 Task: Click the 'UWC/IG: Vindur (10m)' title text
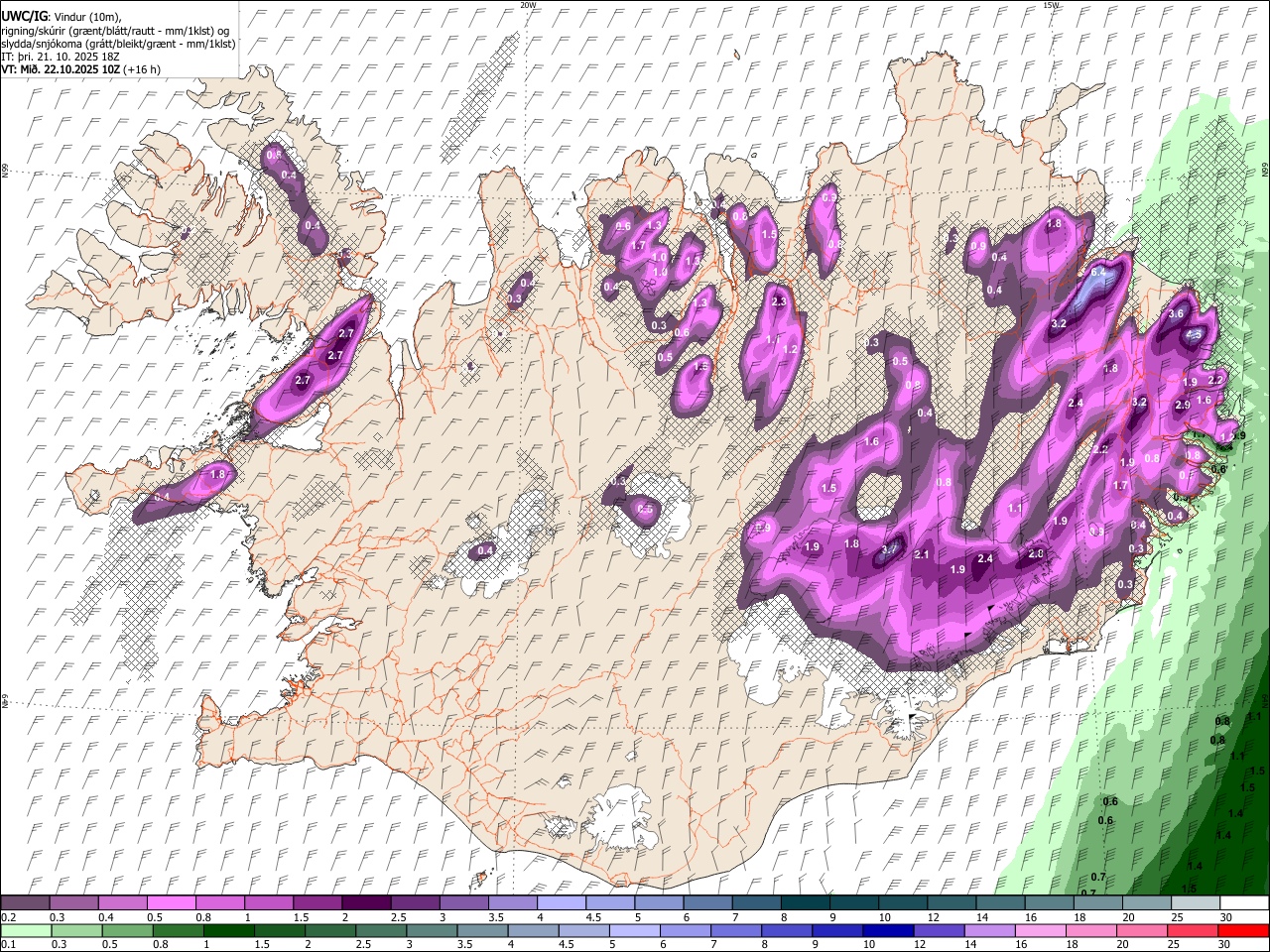[61, 16]
